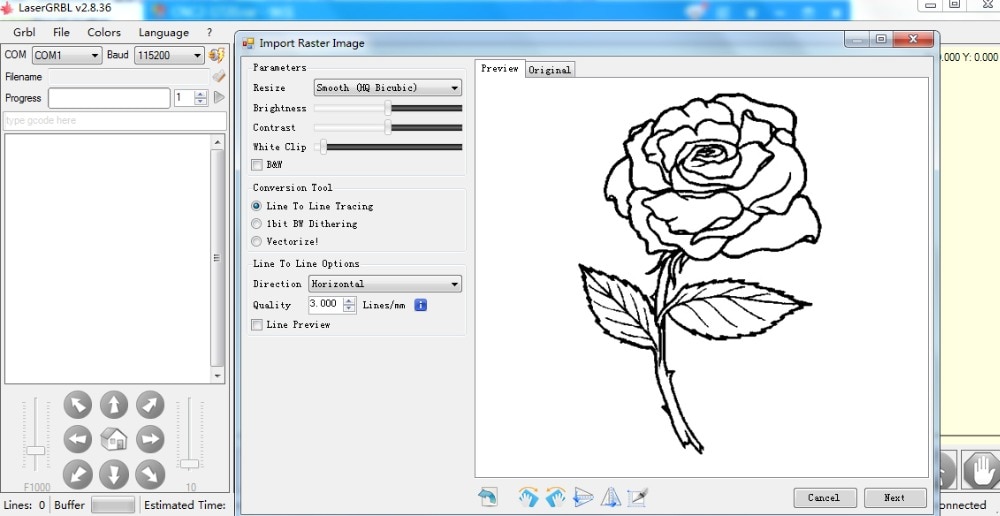This screenshot has height=516, width=1000.
Task: Select 1bit BW Dithering radio button
Action: [256, 224]
